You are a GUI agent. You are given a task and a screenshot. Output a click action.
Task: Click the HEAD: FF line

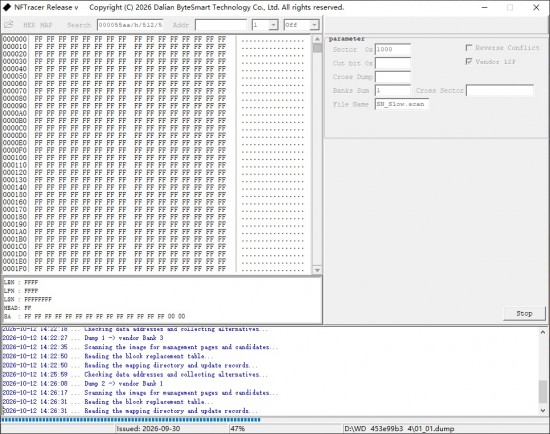coord(18,308)
